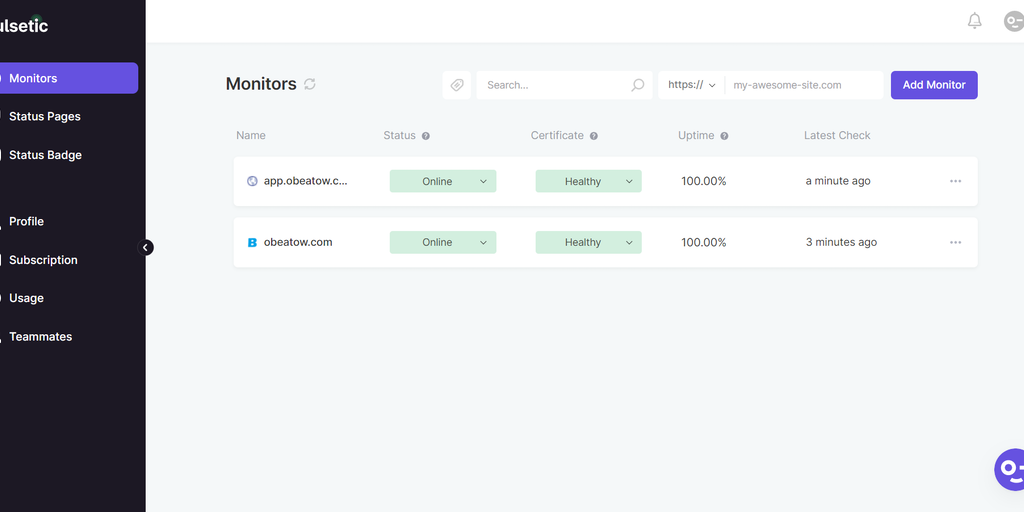Open the tag filter icon
1024x512 pixels.
pyautogui.click(x=456, y=85)
